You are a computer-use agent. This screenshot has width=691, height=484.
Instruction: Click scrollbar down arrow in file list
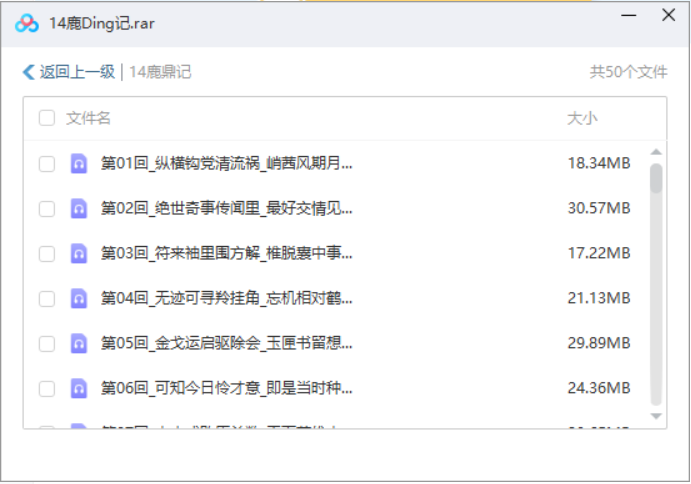(656, 415)
